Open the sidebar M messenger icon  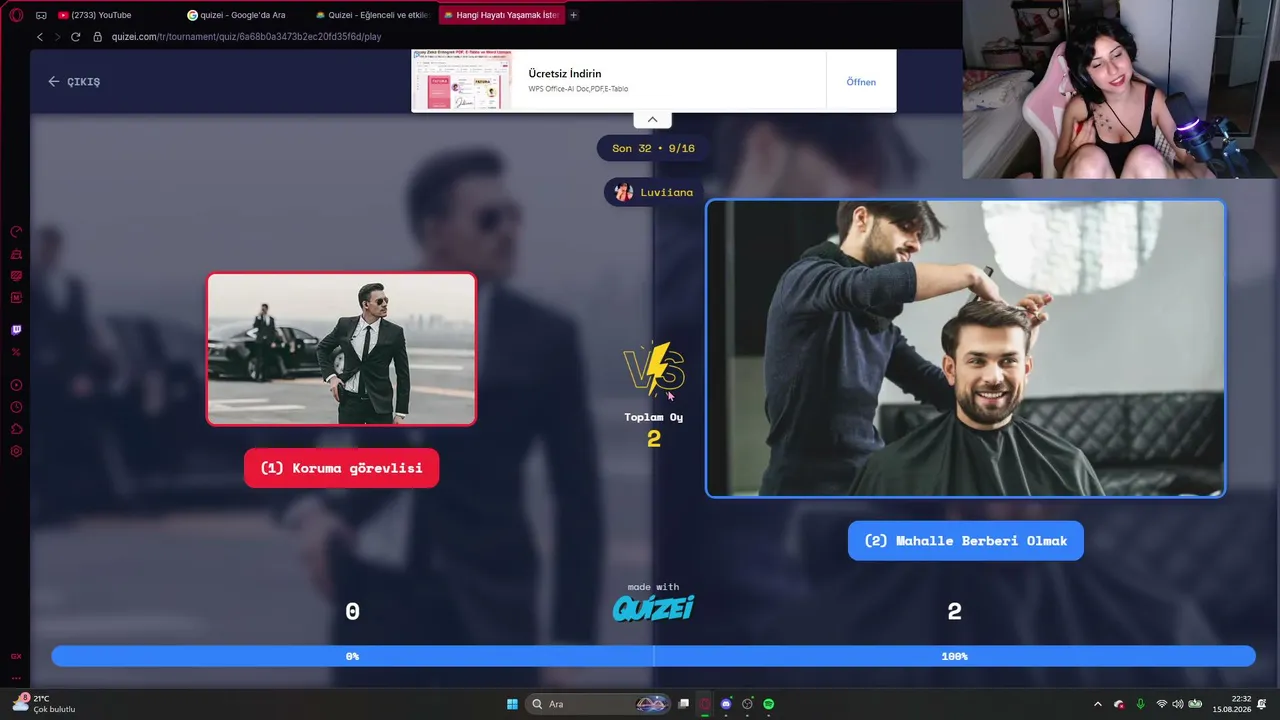coord(16,297)
